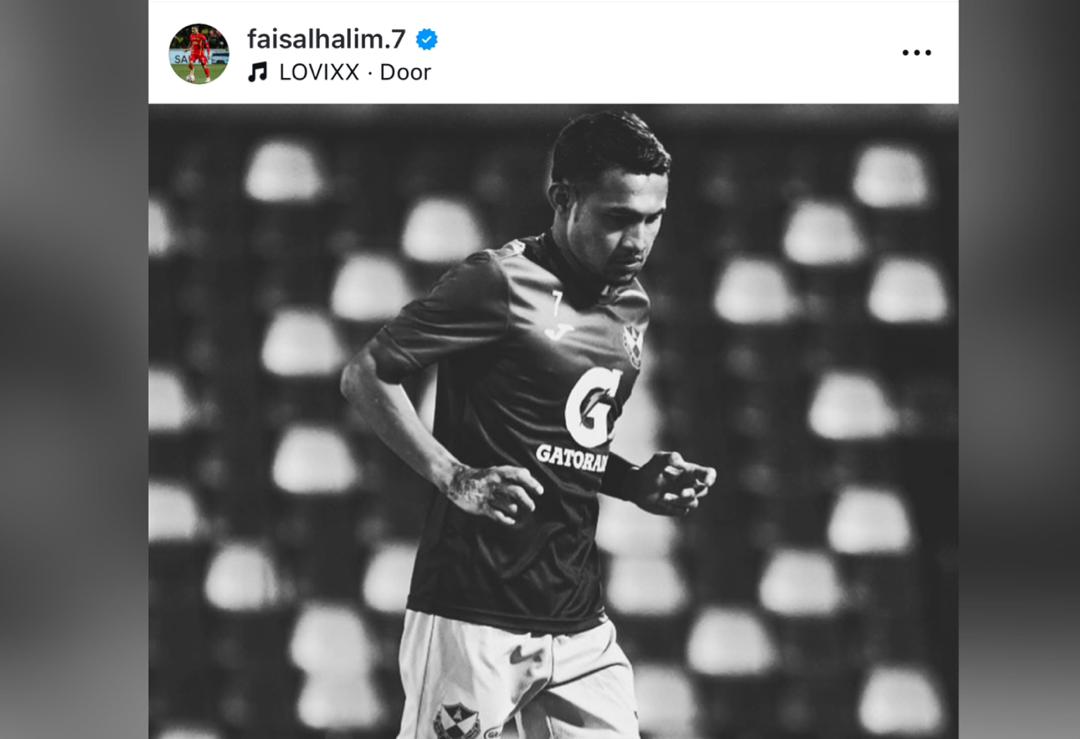Viewport: 1080px width, 739px height.
Task: Open the Door song title
Action: [405, 72]
